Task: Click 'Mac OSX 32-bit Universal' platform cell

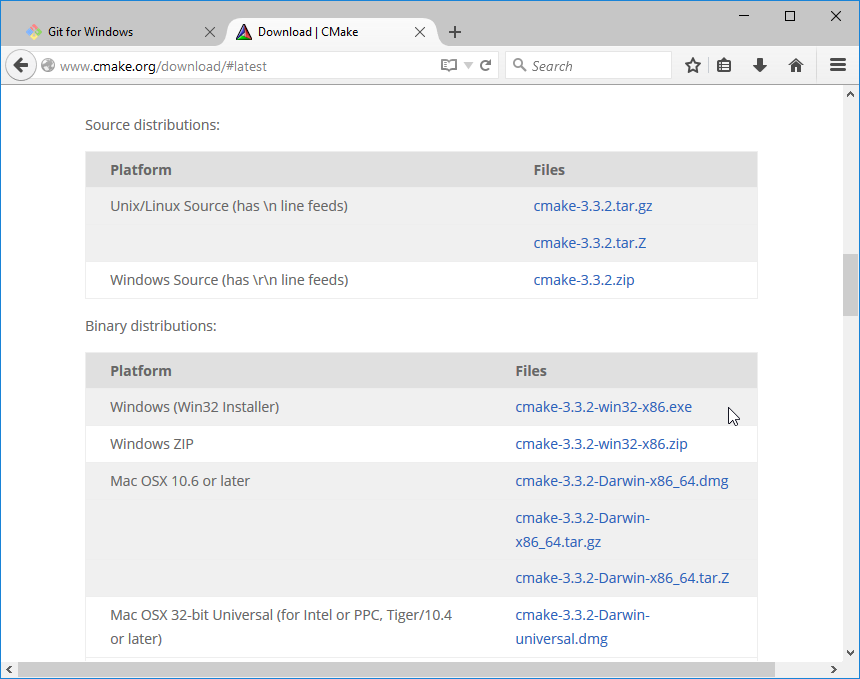Action: click(281, 627)
